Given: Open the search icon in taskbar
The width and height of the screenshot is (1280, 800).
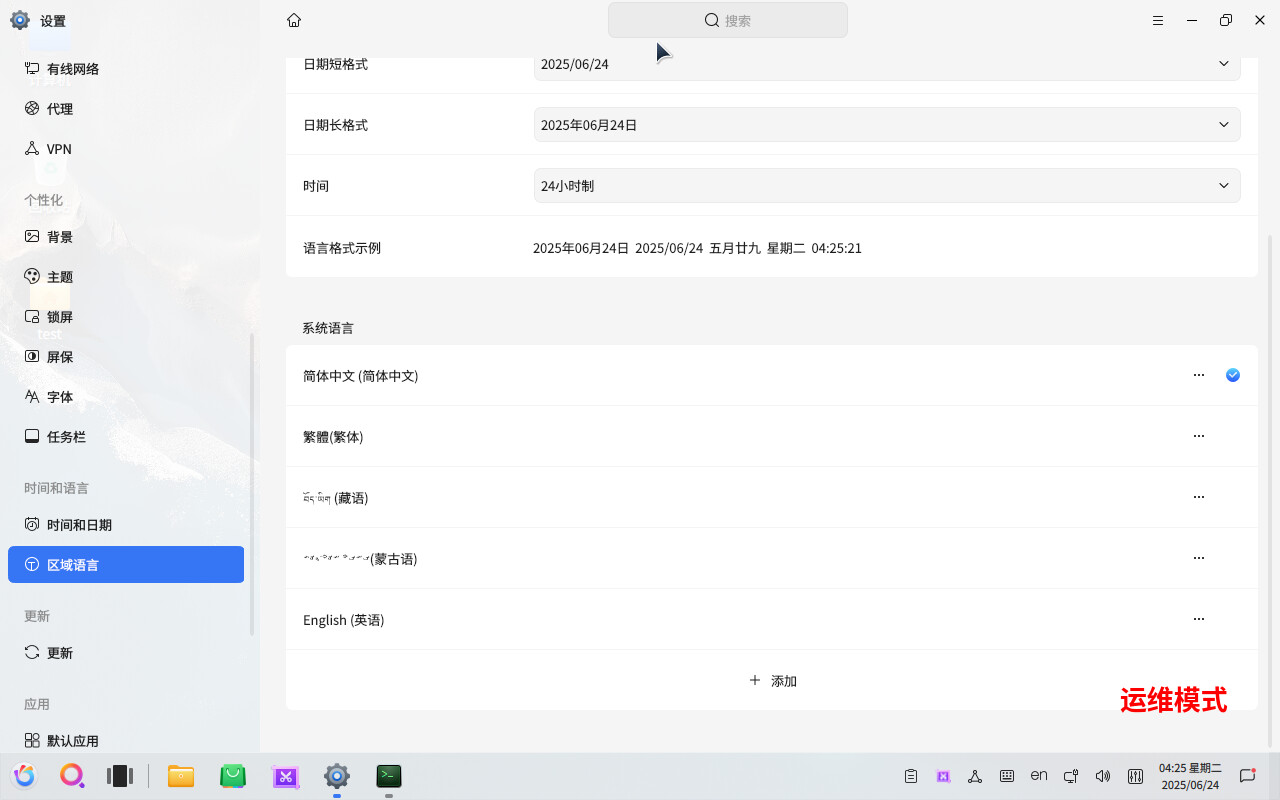Looking at the screenshot, I should 73,776.
